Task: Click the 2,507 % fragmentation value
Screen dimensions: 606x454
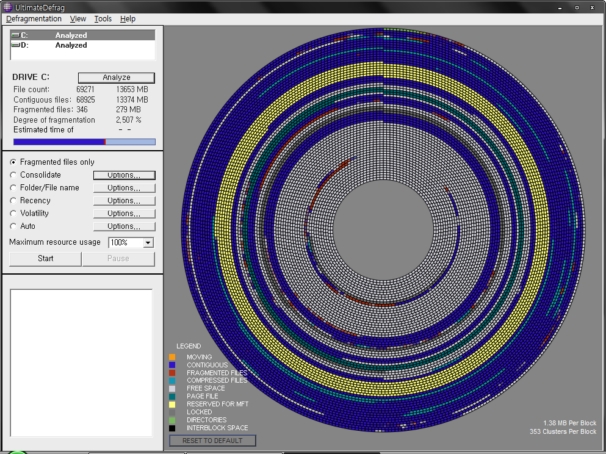Action: coord(129,120)
